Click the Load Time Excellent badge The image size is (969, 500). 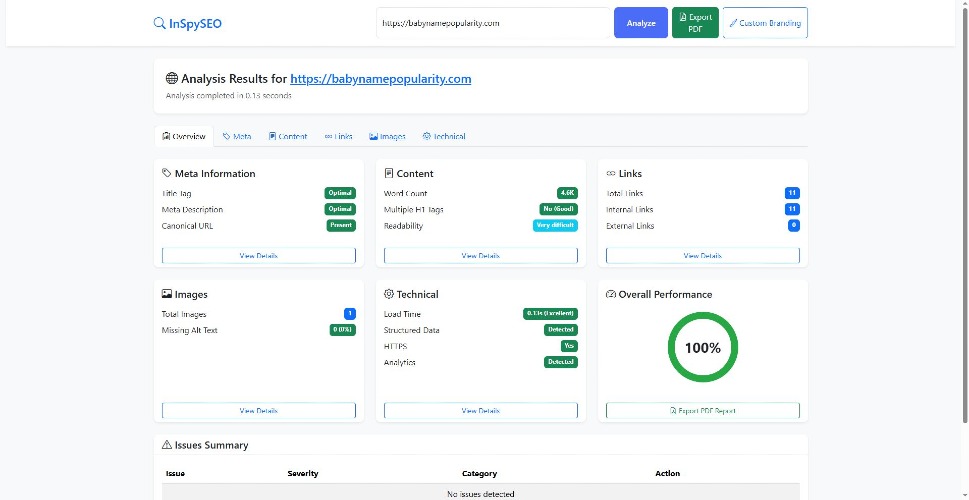click(x=551, y=314)
